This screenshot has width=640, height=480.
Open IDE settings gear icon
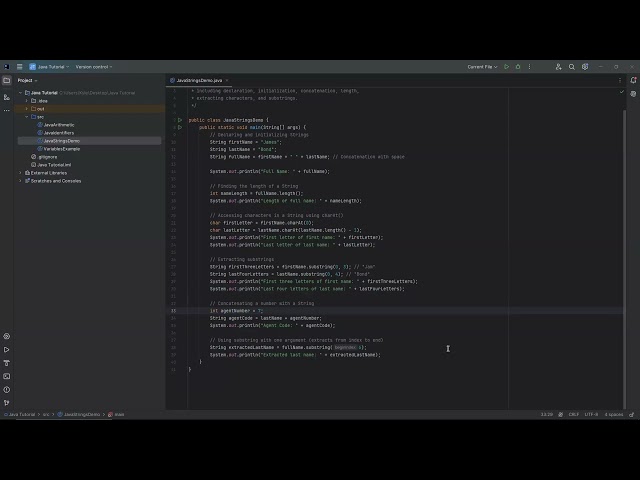pyautogui.click(x=585, y=67)
